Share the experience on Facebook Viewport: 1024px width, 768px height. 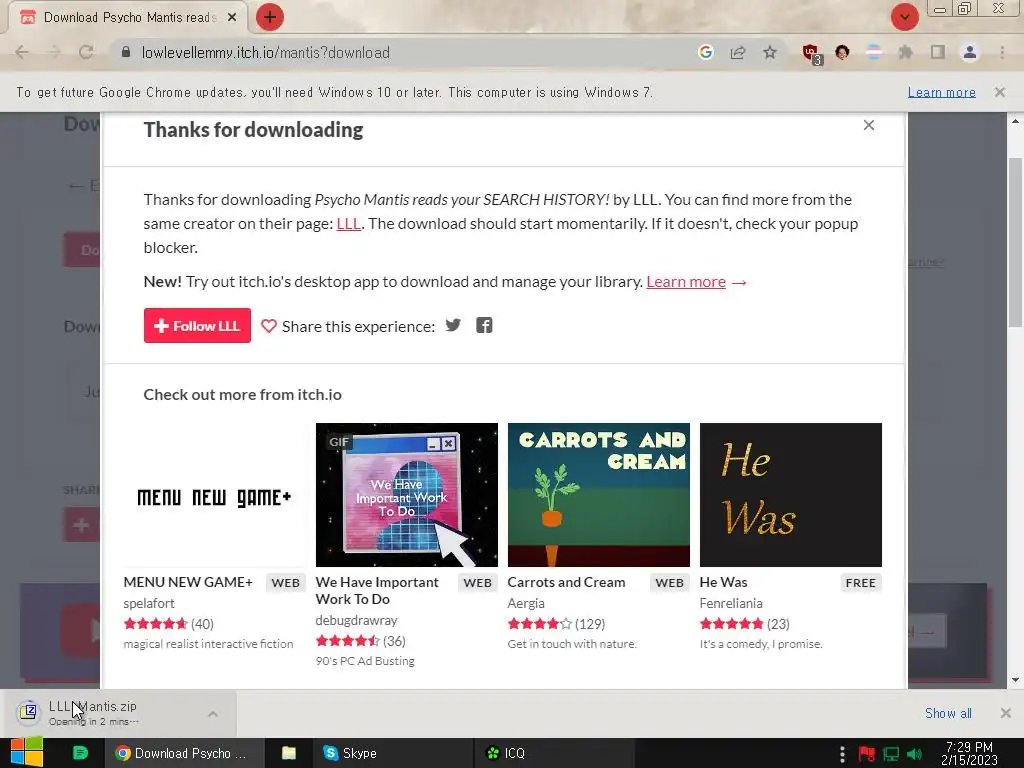[484, 325]
